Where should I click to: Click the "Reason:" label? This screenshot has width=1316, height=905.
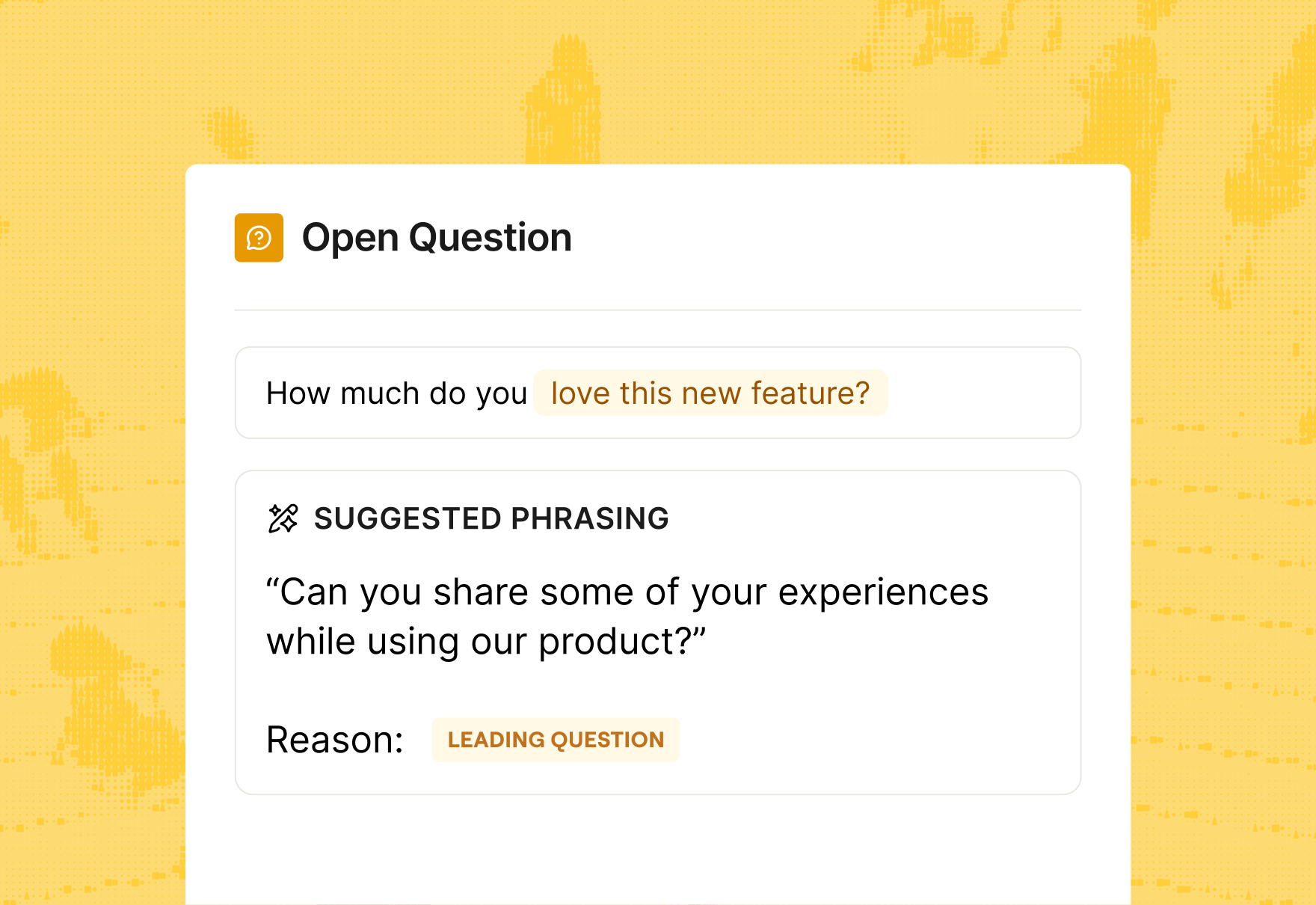point(335,740)
